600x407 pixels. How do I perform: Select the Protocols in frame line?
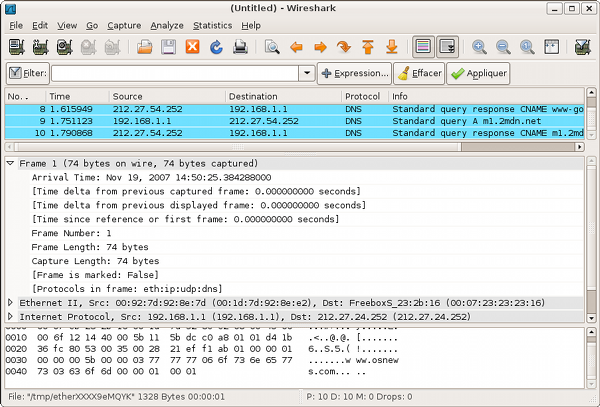pos(127,289)
